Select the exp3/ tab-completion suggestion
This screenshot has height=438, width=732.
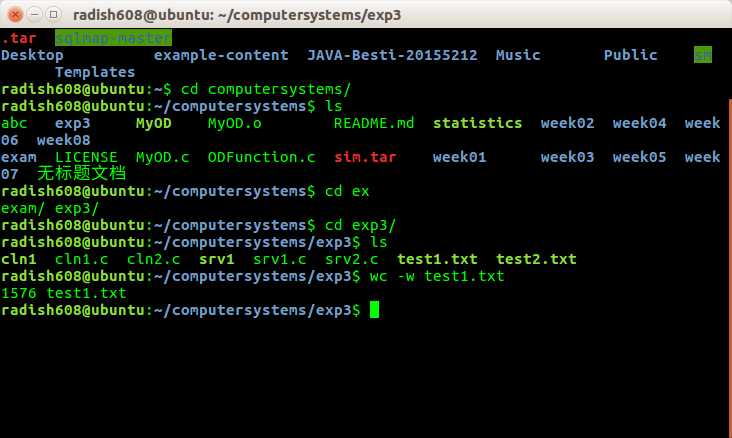coord(77,208)
